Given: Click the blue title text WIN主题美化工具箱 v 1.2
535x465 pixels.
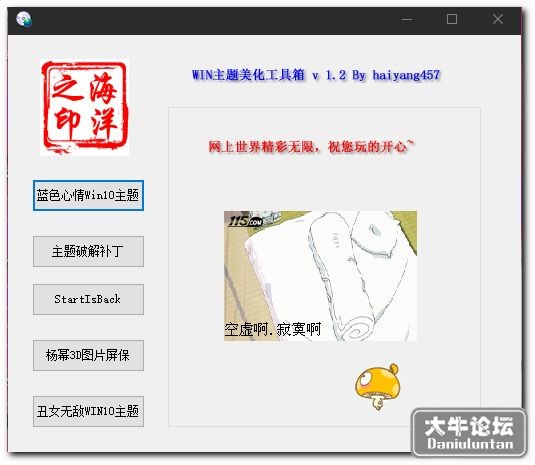Looking at the screenshot, I should (x=269, y=75).
